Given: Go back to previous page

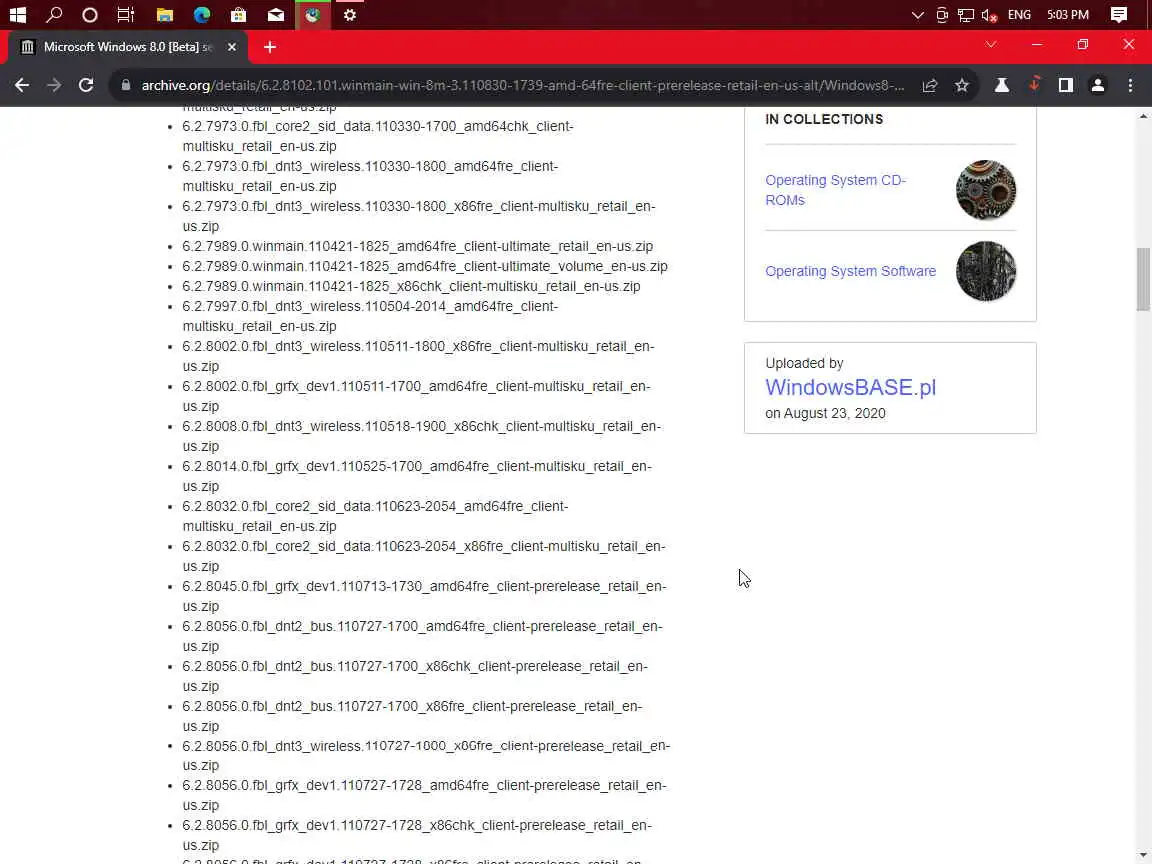Looking at the screenshot, I should [22, 85].
